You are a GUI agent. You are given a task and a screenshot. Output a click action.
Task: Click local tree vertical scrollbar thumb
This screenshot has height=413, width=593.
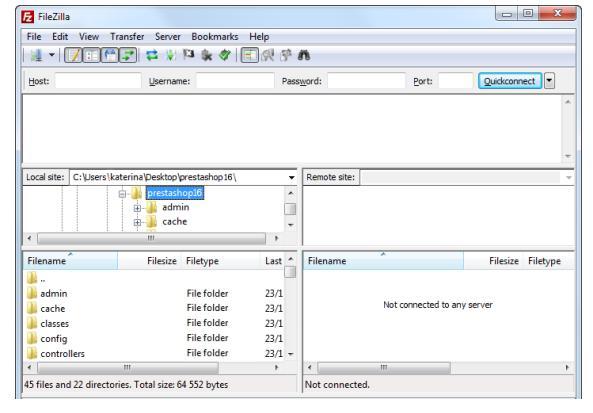290,209
